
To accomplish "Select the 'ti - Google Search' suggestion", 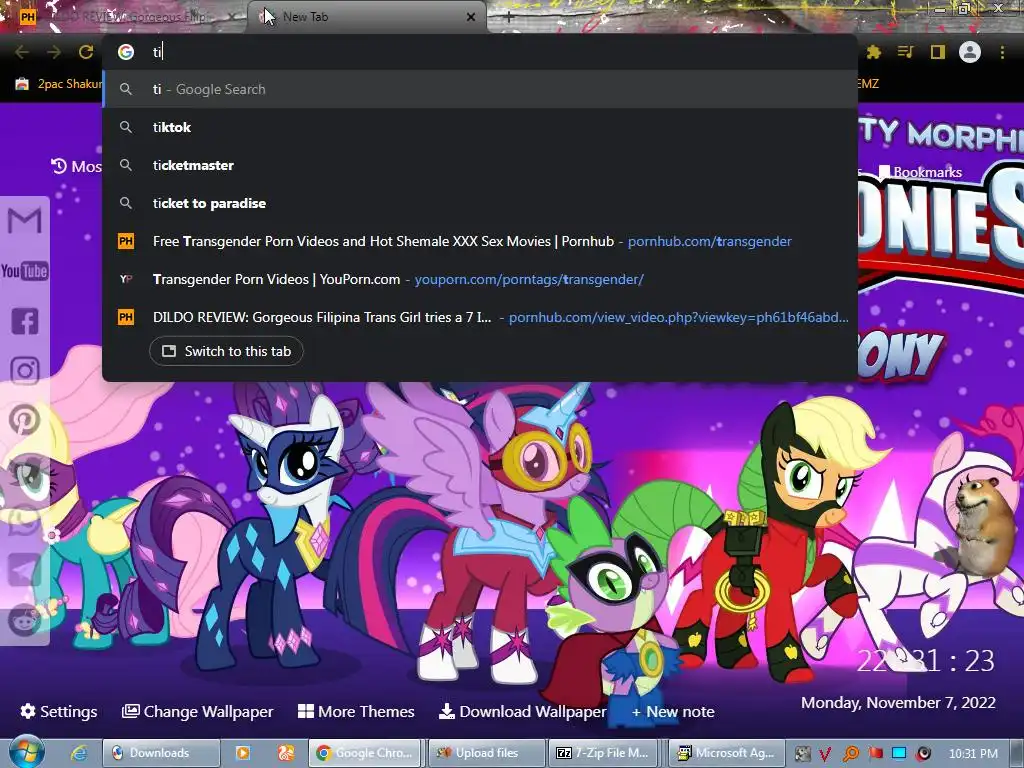I will coord(480,89).
